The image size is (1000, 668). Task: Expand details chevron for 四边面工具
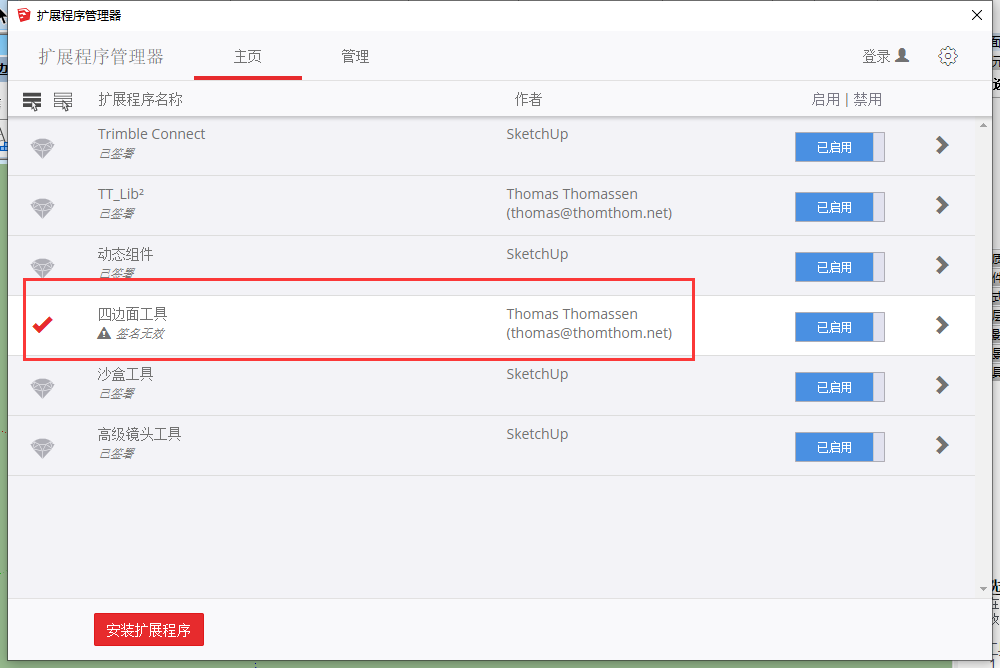(942, 325)
